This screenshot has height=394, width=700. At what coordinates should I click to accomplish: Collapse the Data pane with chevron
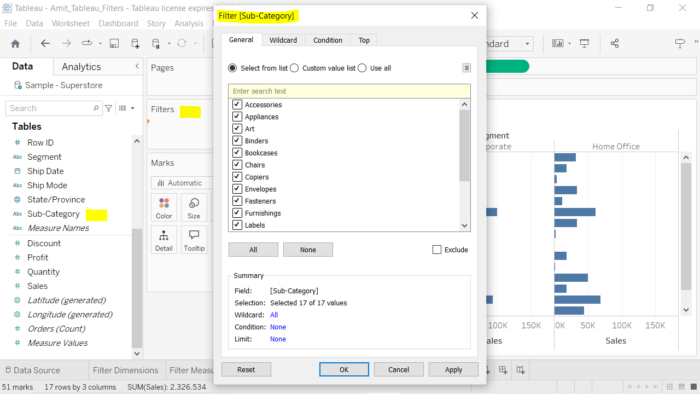pyautogui.click(x=137, y=66)
